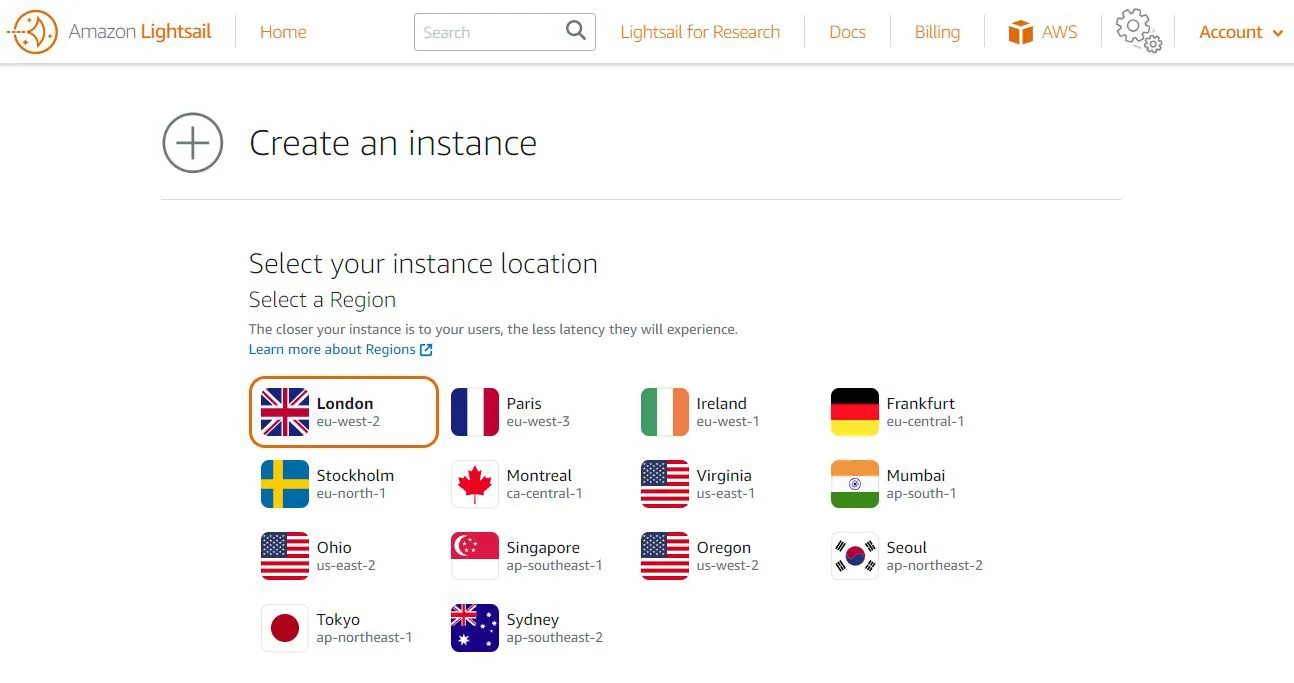Click the external link icon after Learn more about Regions
The width and height of the screenshot is (1294, 683).
coord(427,350)
